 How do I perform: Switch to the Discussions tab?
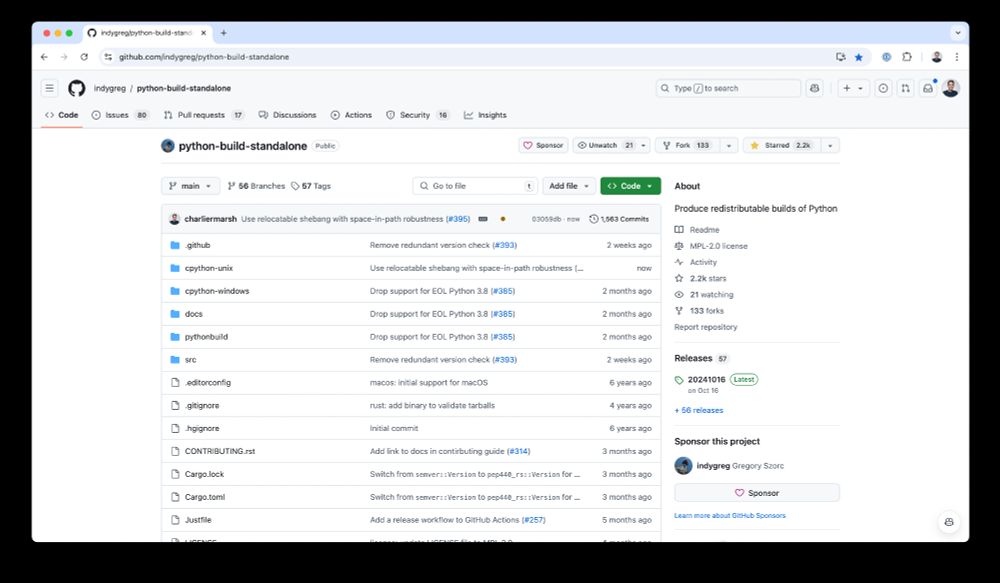coord(287,115)
